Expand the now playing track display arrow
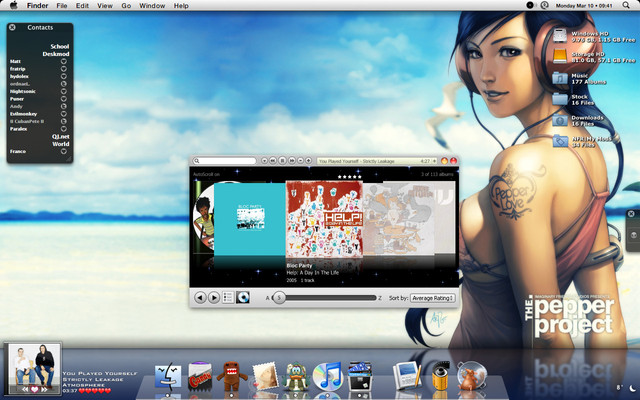The image size is (640, 400). [434, 161]
